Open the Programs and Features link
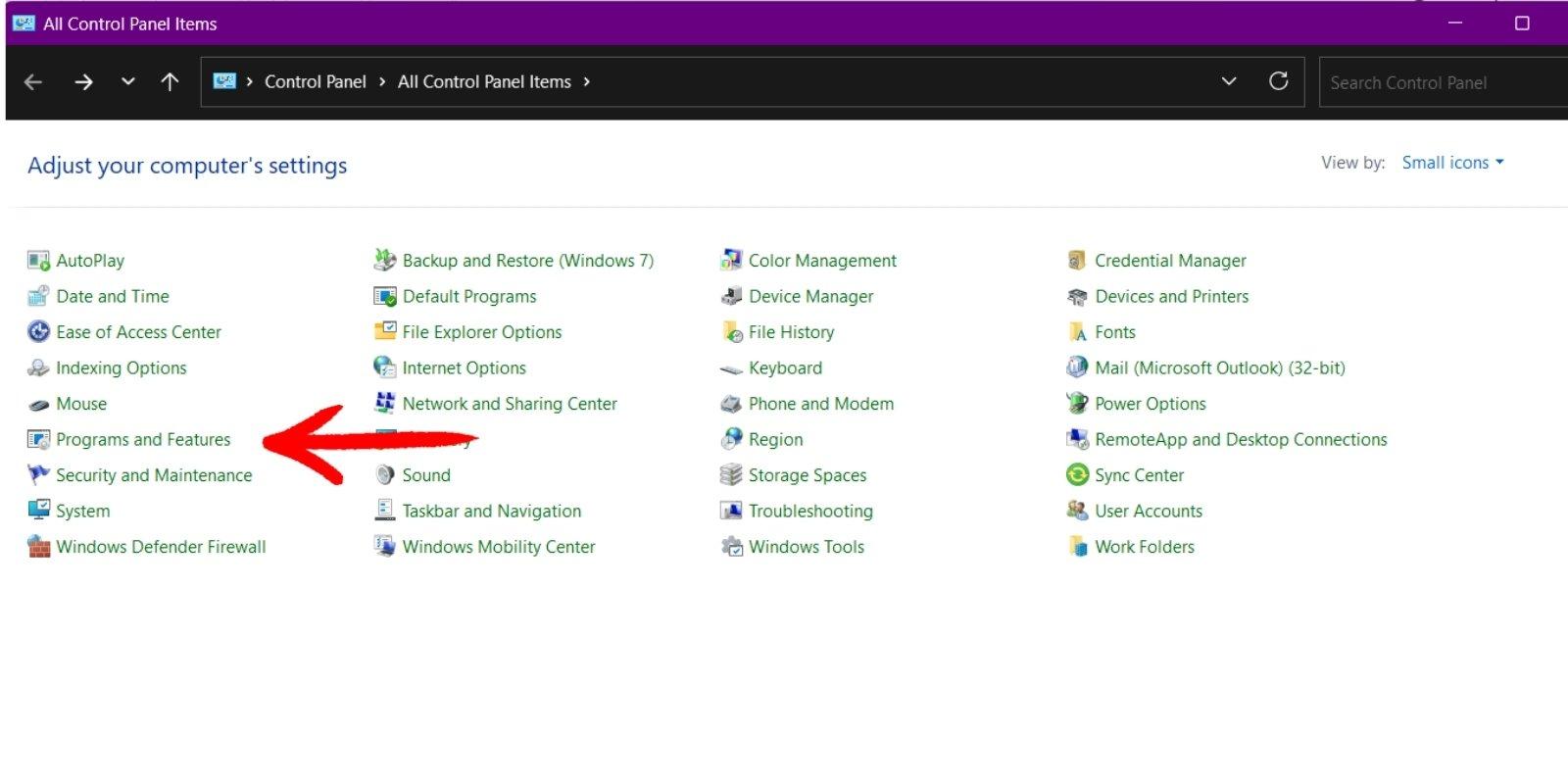Screen dimensions: 1568x784 143,440
